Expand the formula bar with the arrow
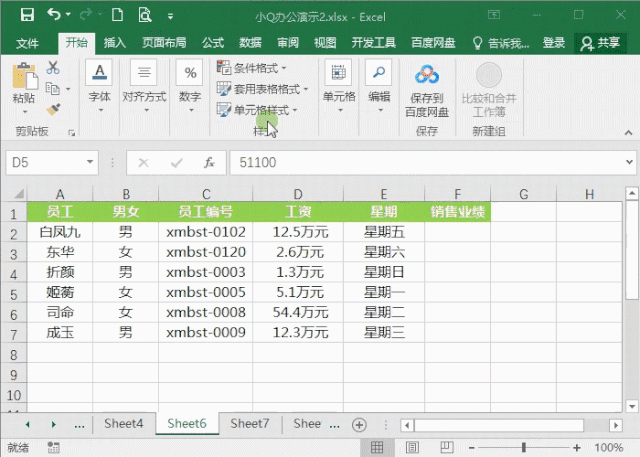The width and height of the screenshot is (640, 457). click(x=629, y=162)
